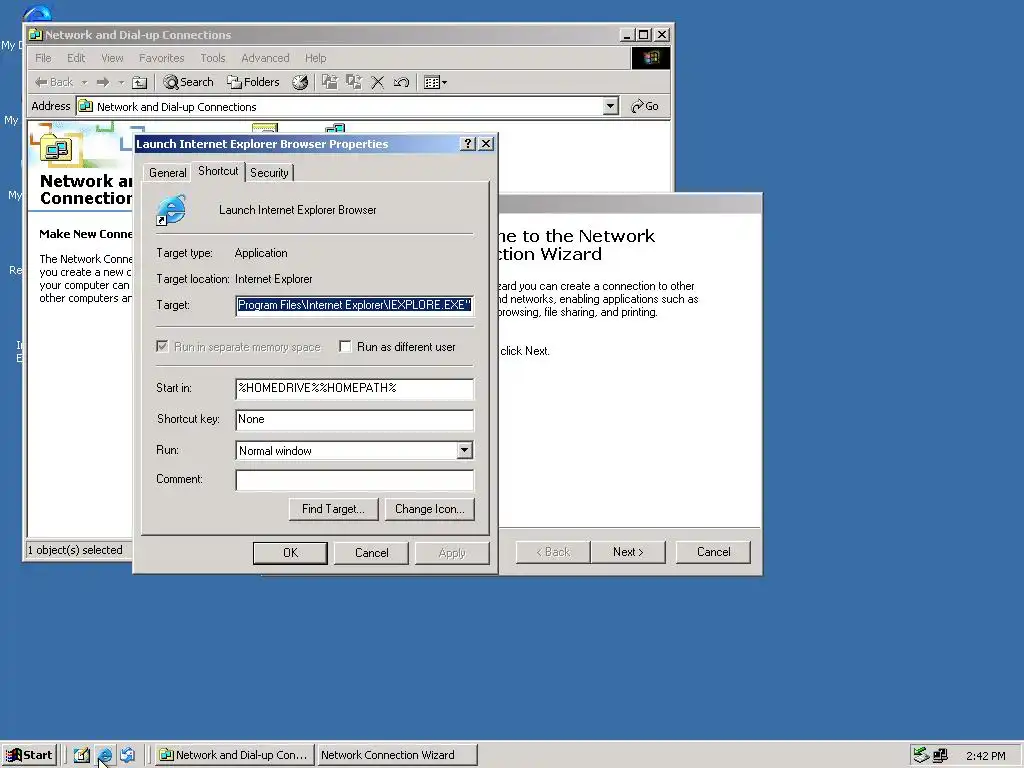
Task: Expand the Run dropdown list
Action: coord(464,450)
